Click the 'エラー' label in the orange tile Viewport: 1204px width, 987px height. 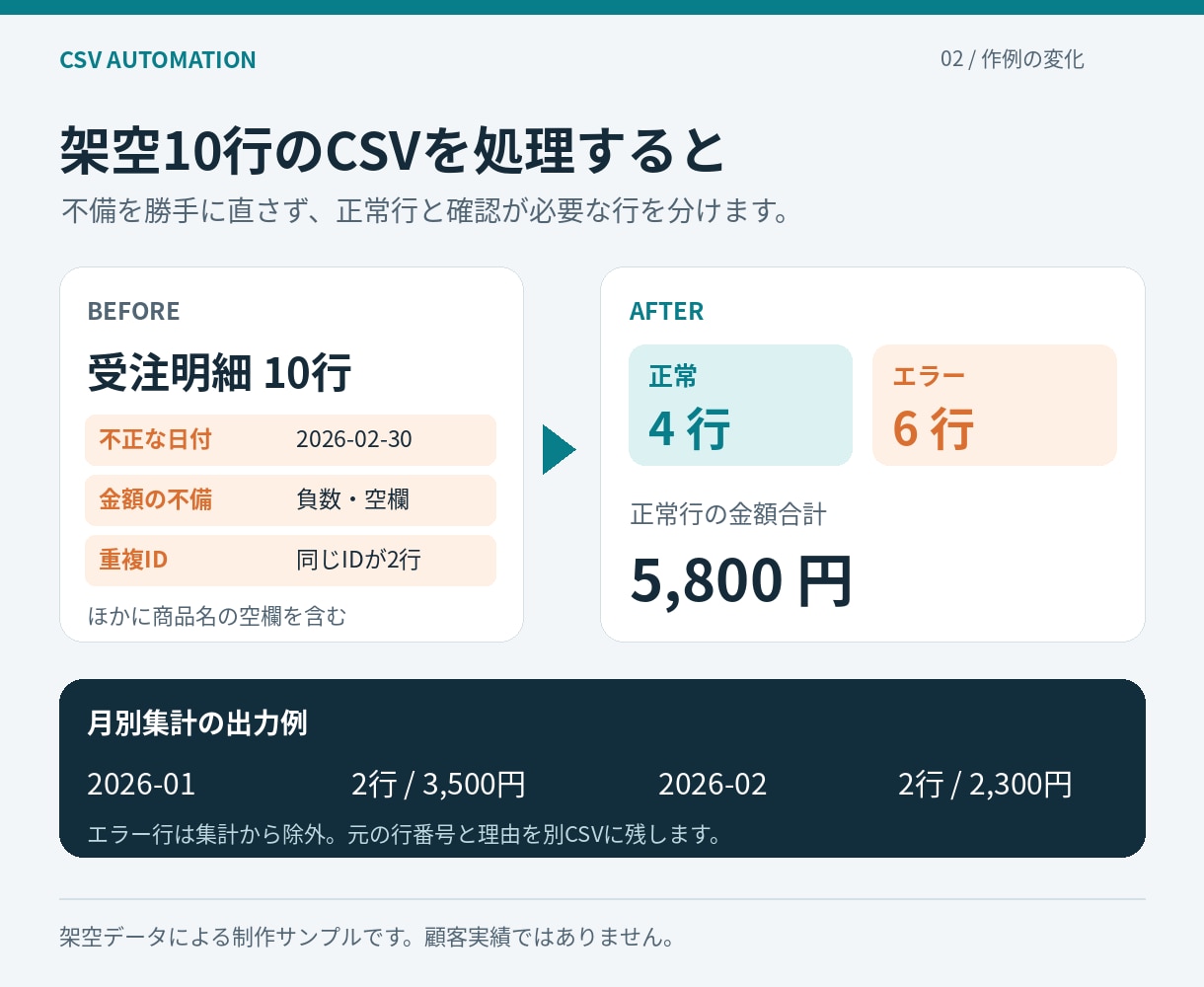[929, 376]
